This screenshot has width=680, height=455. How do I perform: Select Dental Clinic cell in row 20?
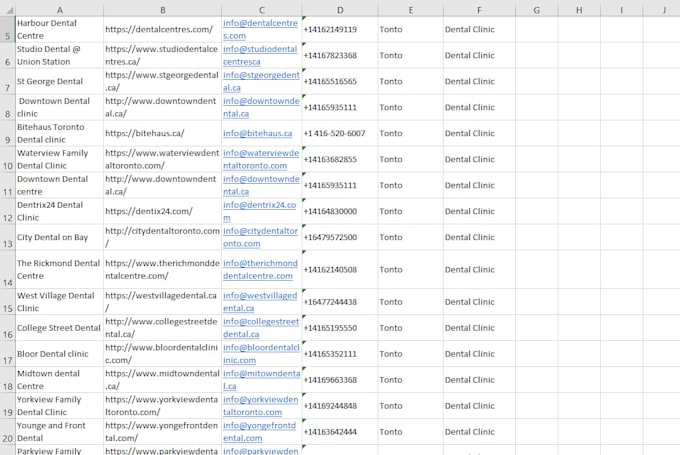click(479, 432)
